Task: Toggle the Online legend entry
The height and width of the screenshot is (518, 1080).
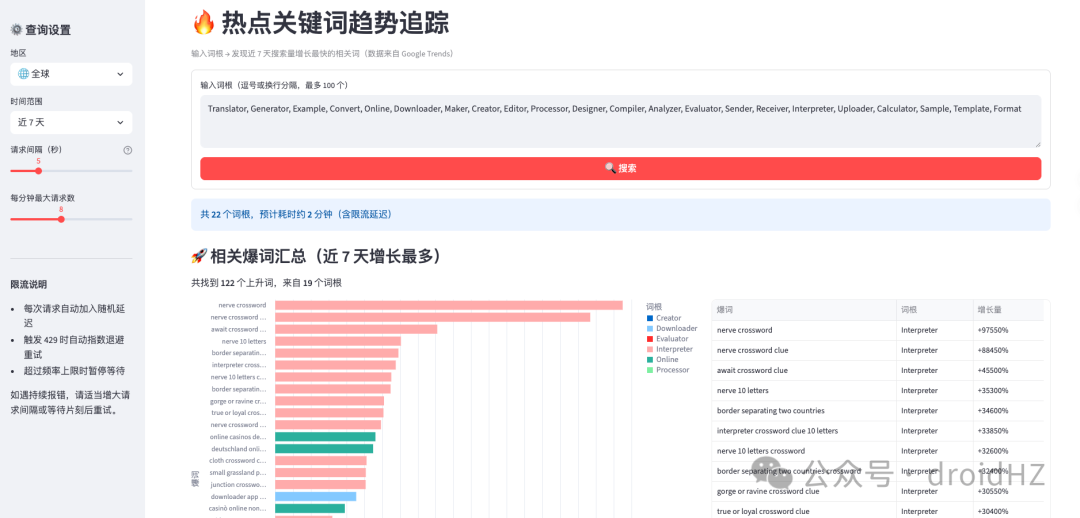Action: click(x=663, y=360)
